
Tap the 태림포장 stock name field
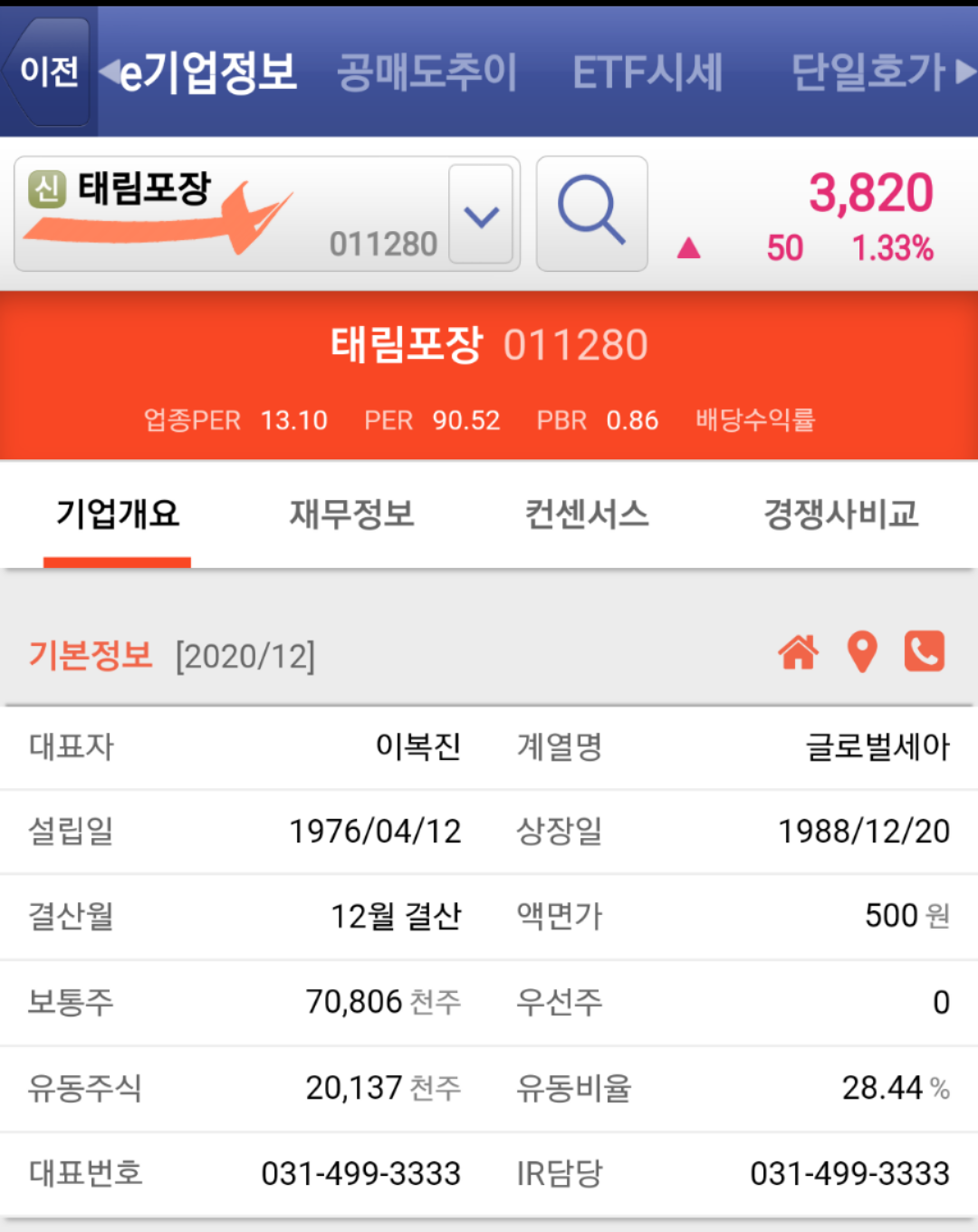click(x=231, y=214)
